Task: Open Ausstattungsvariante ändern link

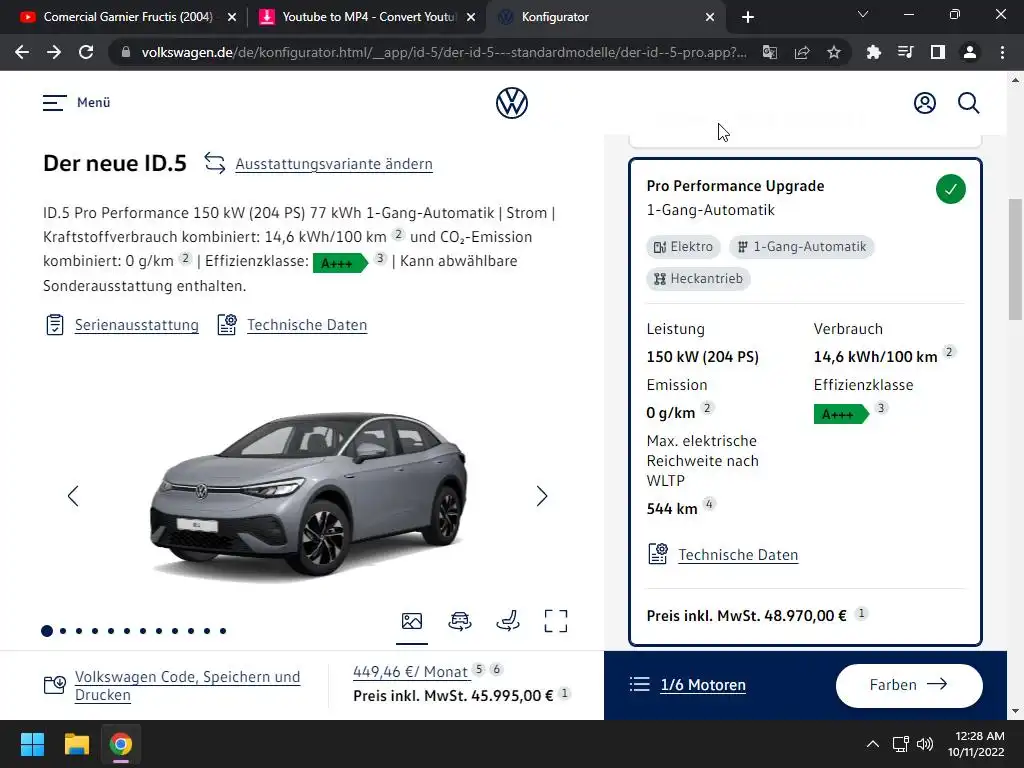Action: pyautogui.click(x=334, y=164)
